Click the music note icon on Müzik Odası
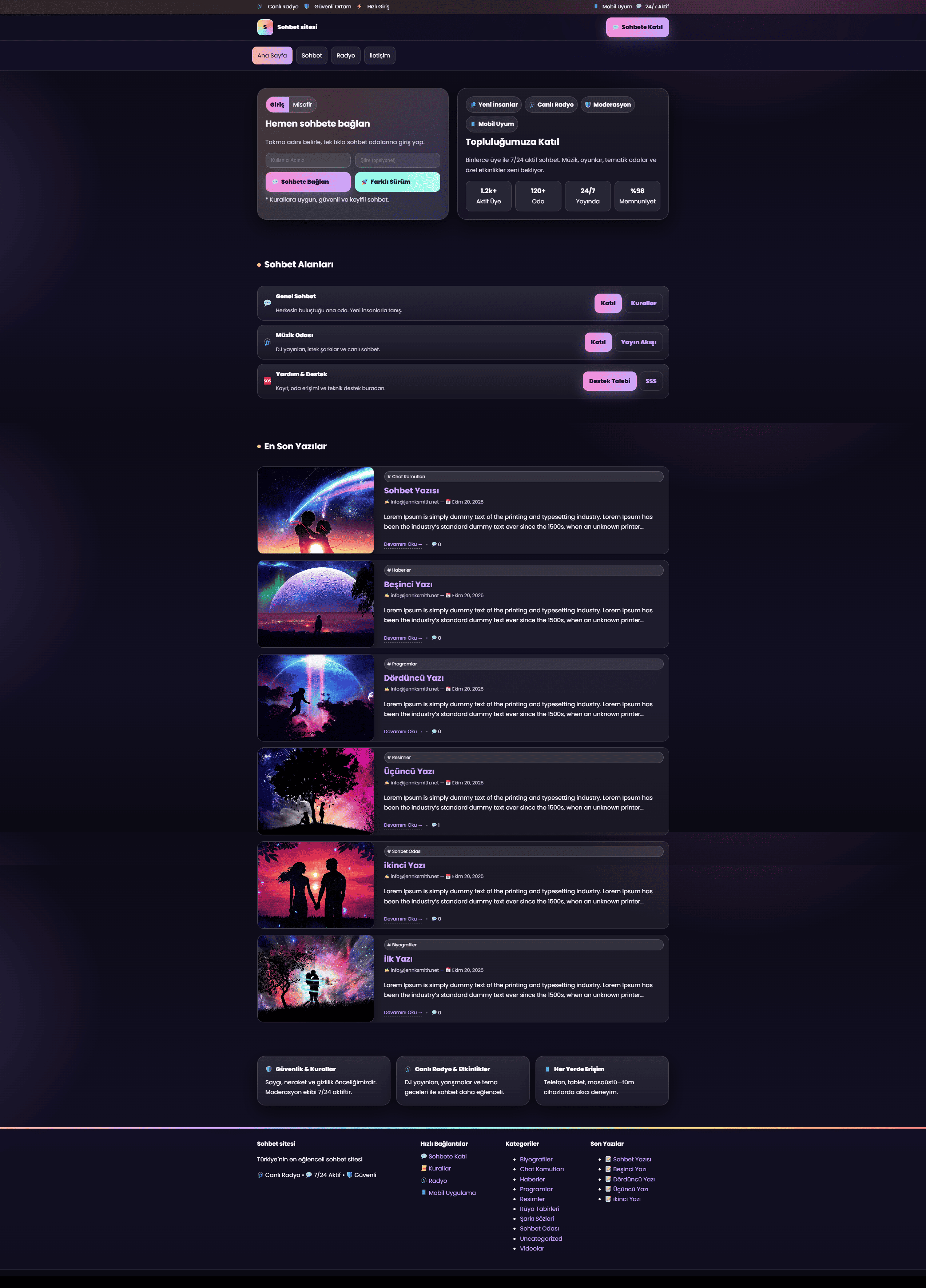 (x=267, y=342)
